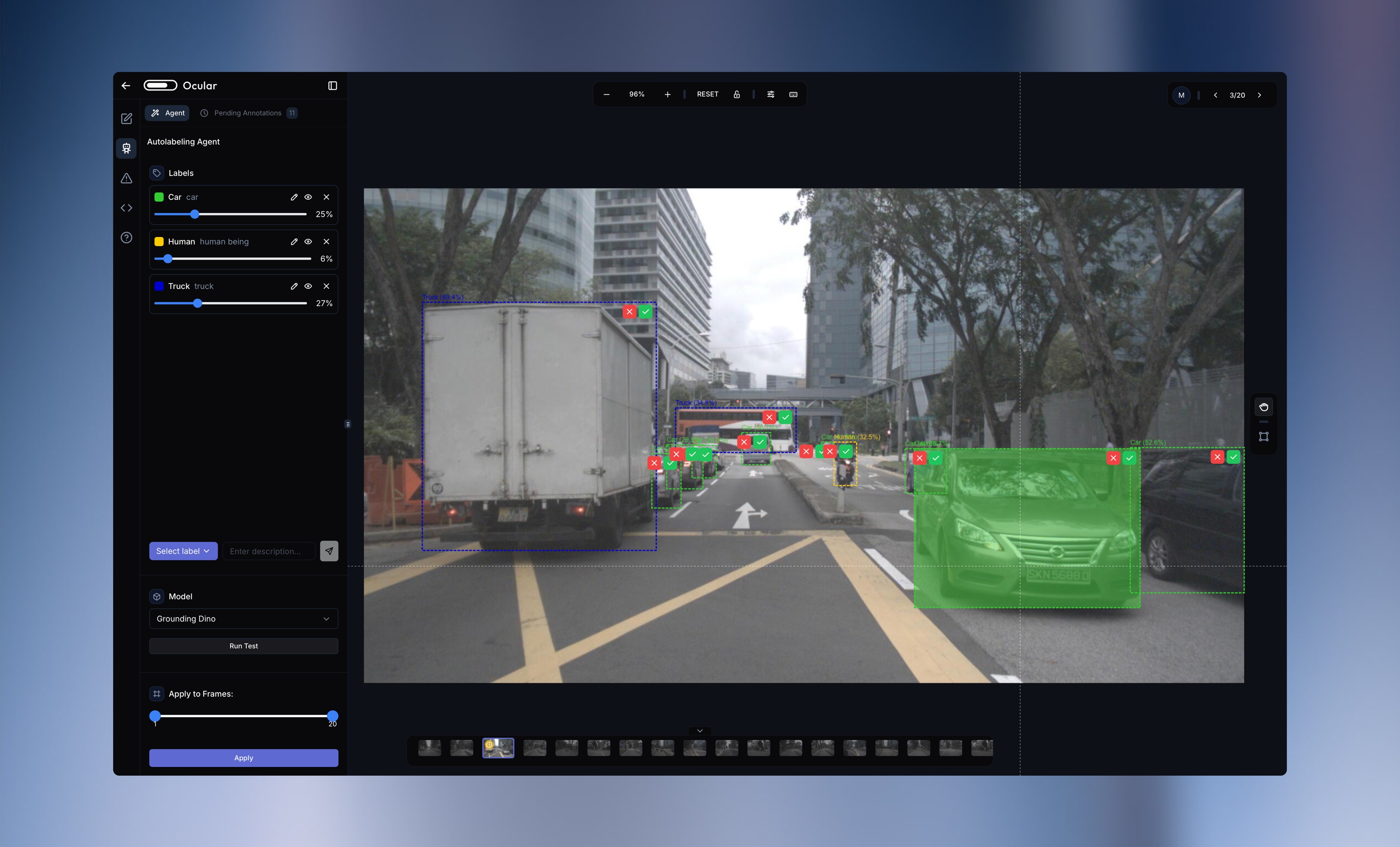This screenshot has height=847, width=1400.
Task: Select the bounding box draw tool
Action: (x=1264, y=437)
